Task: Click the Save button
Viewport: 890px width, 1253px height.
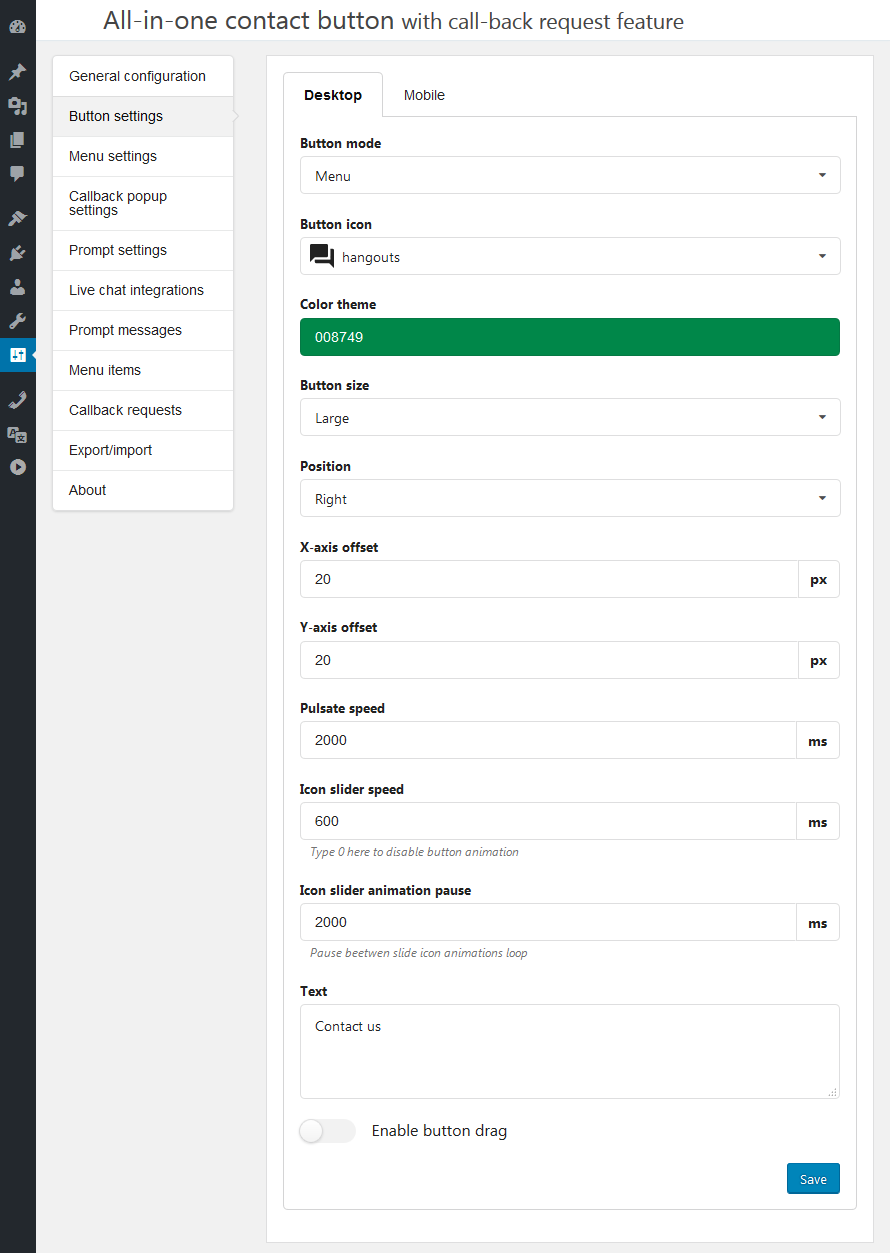Action: click(813, 1179)
